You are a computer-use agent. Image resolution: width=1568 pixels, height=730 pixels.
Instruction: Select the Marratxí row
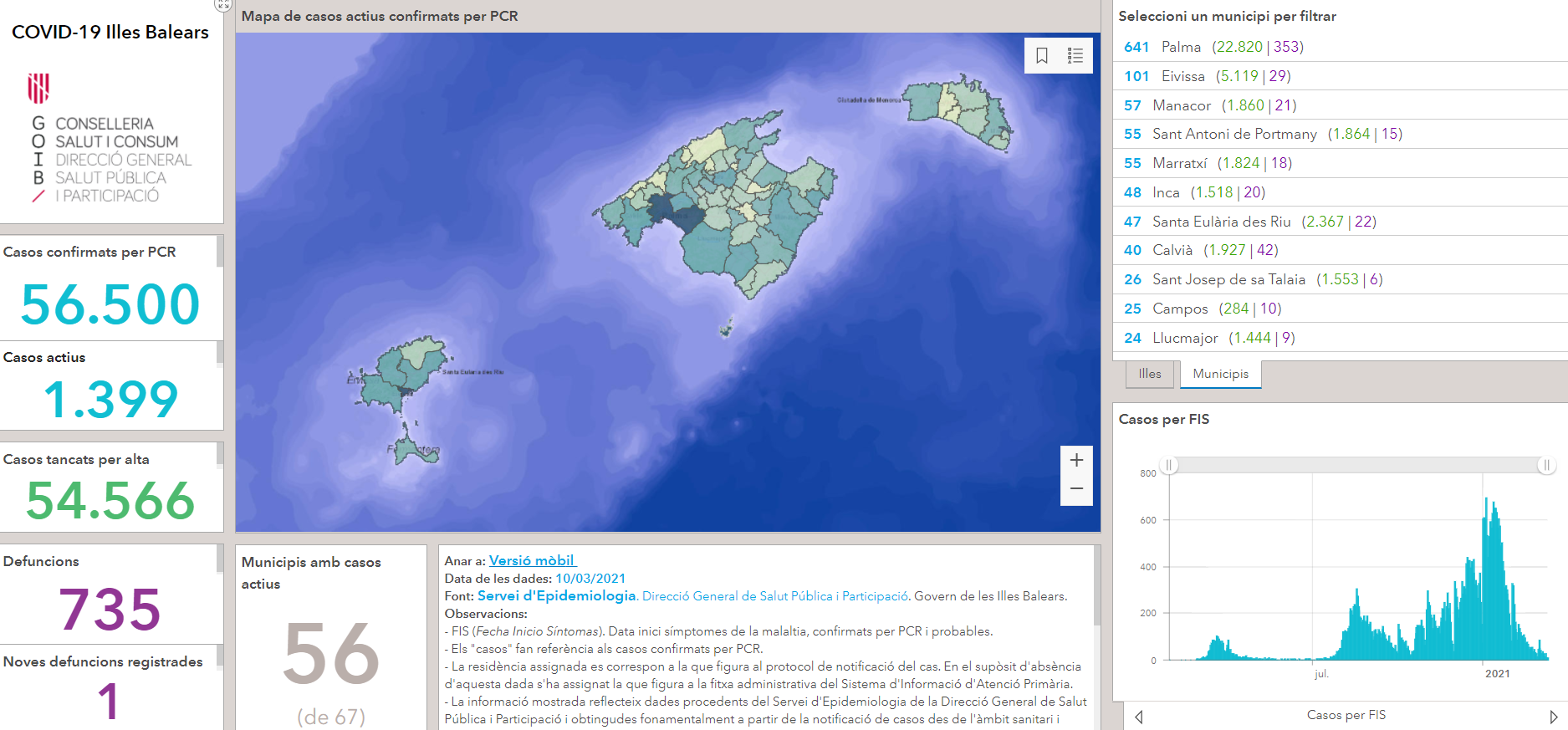(x=1341, y=163)
